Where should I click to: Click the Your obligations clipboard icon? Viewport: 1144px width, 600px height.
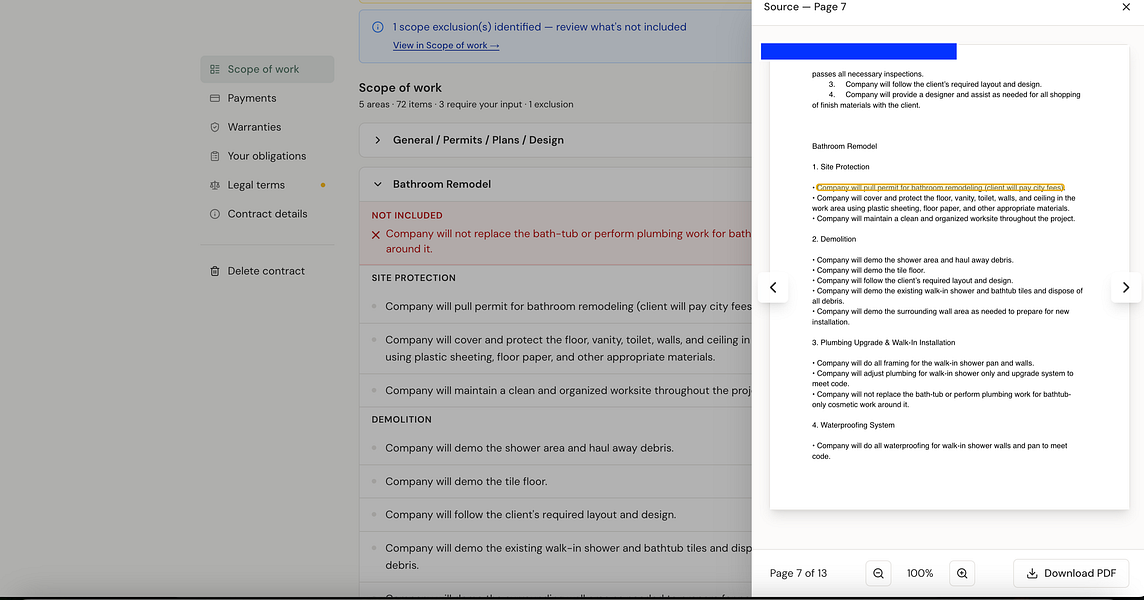tap(214, 156)
